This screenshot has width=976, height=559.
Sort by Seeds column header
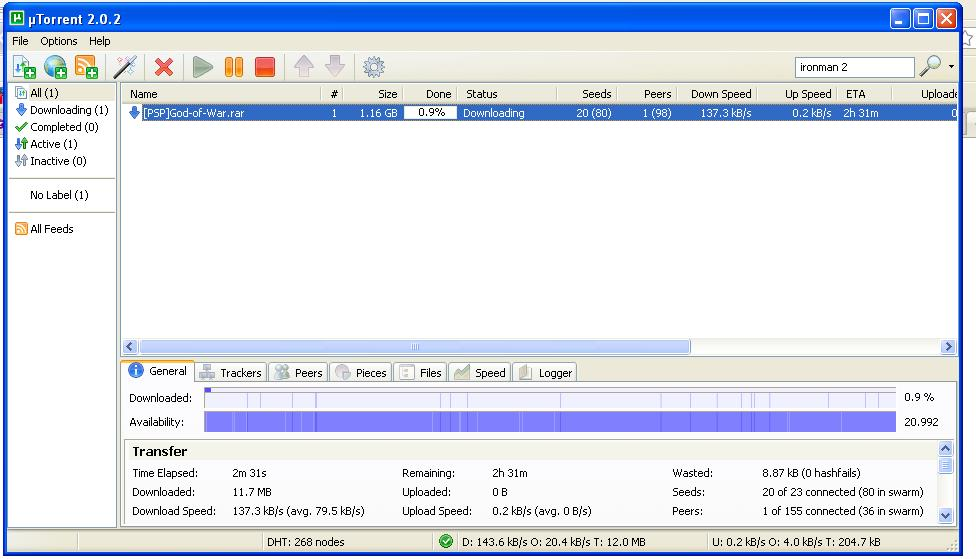586,94
